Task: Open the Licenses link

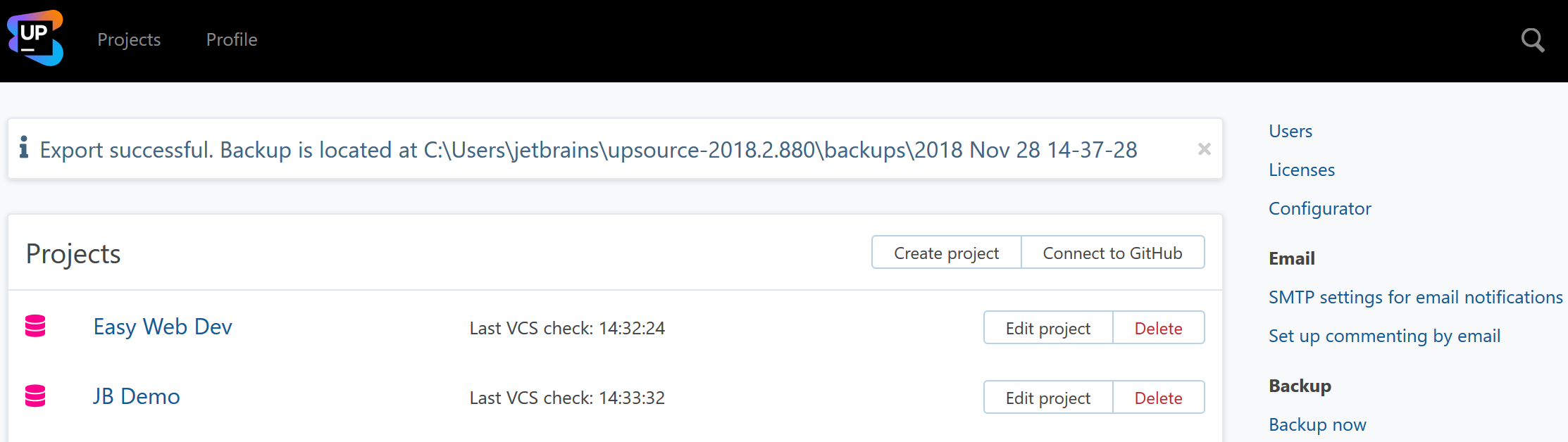Action: [1301, 170]
